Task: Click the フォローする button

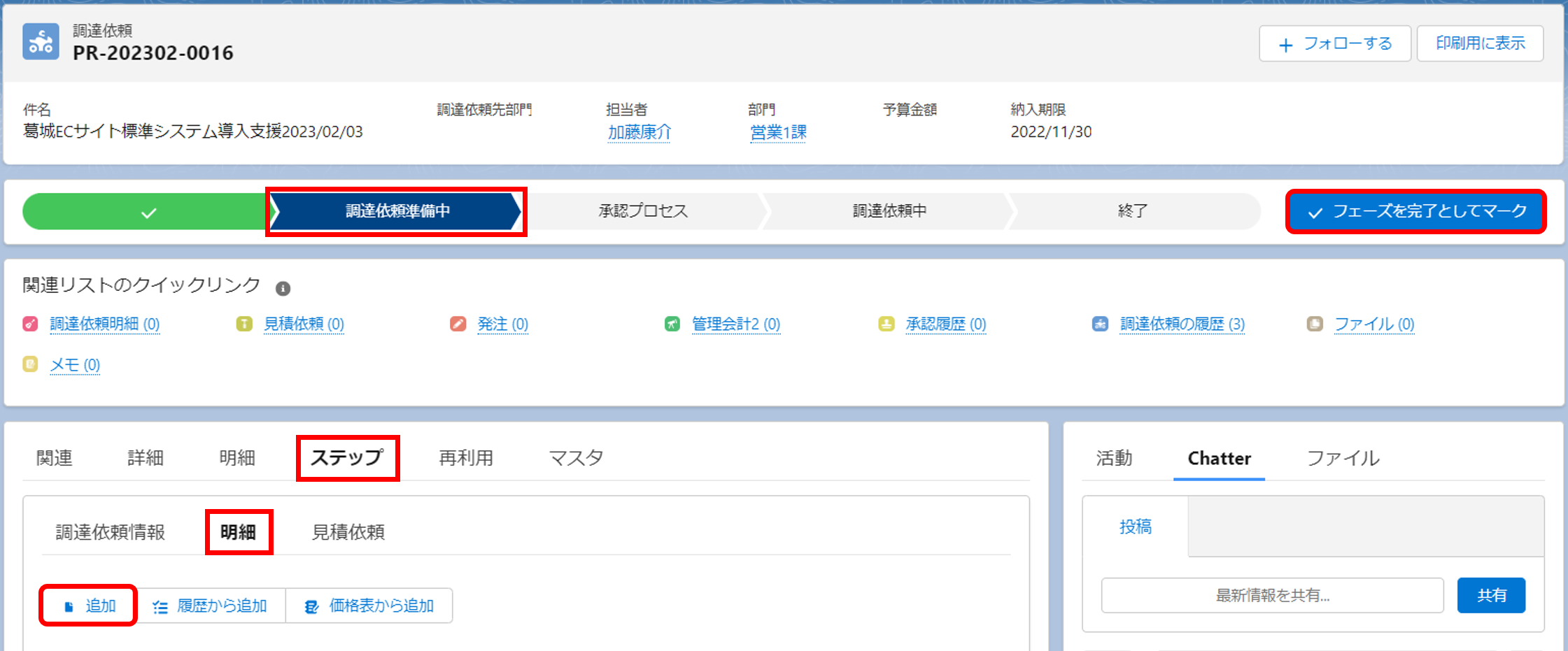Action: point(1335,43)
